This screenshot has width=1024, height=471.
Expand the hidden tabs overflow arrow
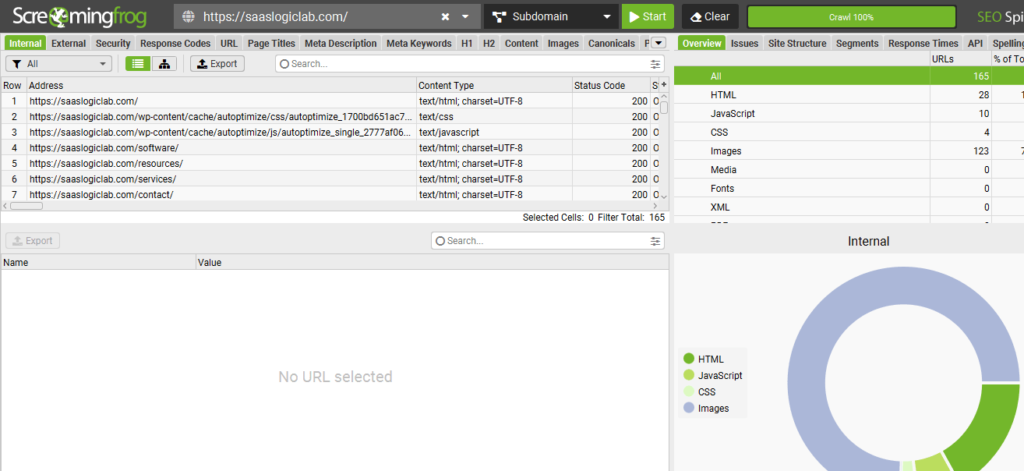(658, 43)
